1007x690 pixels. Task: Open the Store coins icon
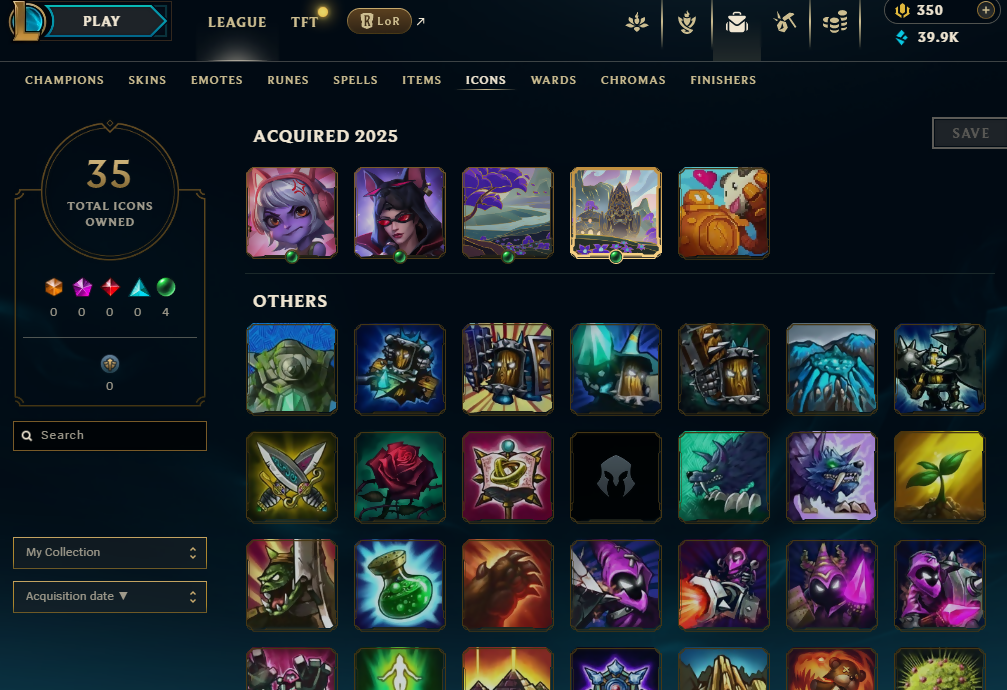835,22
